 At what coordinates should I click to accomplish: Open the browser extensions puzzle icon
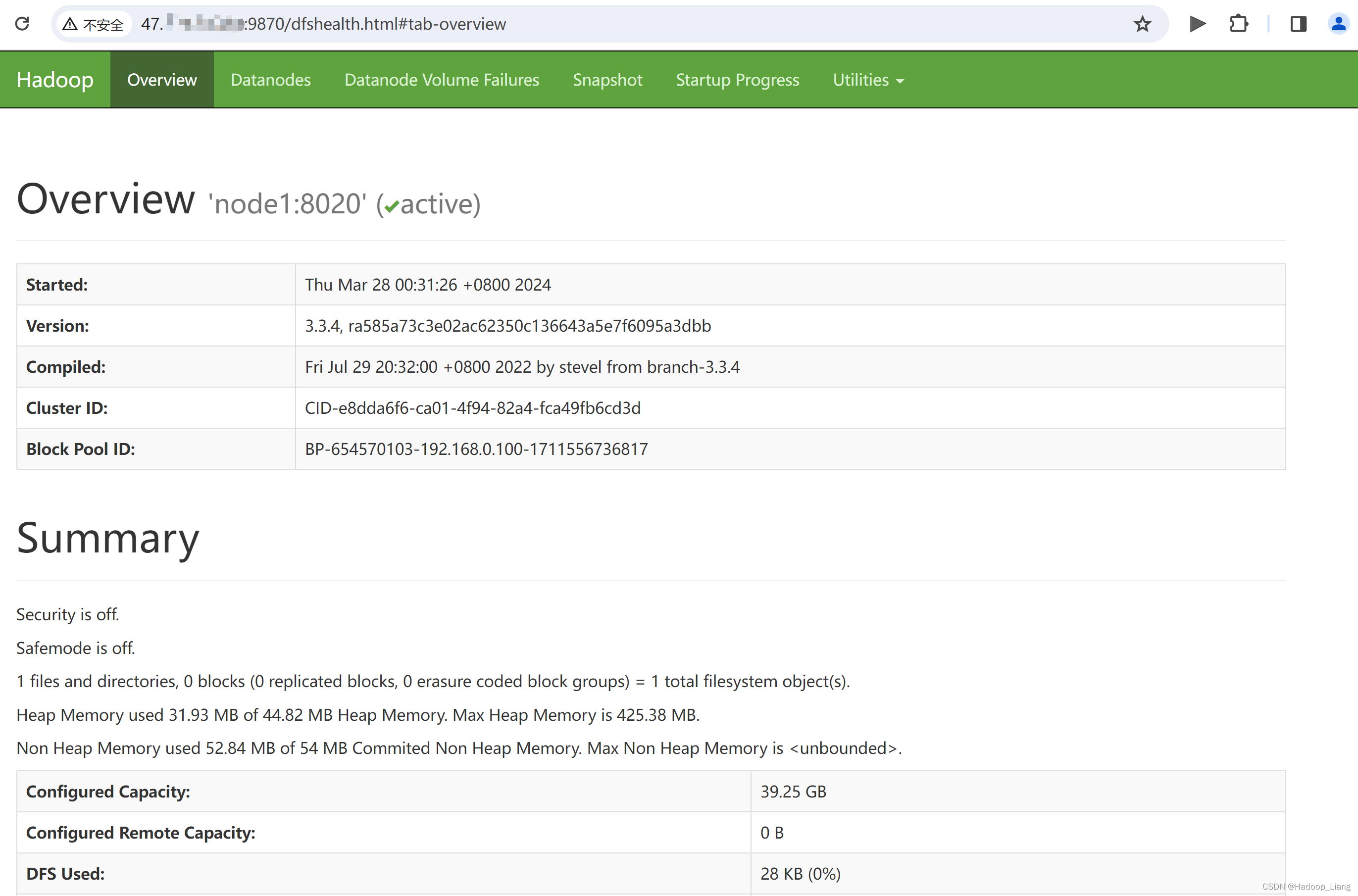1239,24
